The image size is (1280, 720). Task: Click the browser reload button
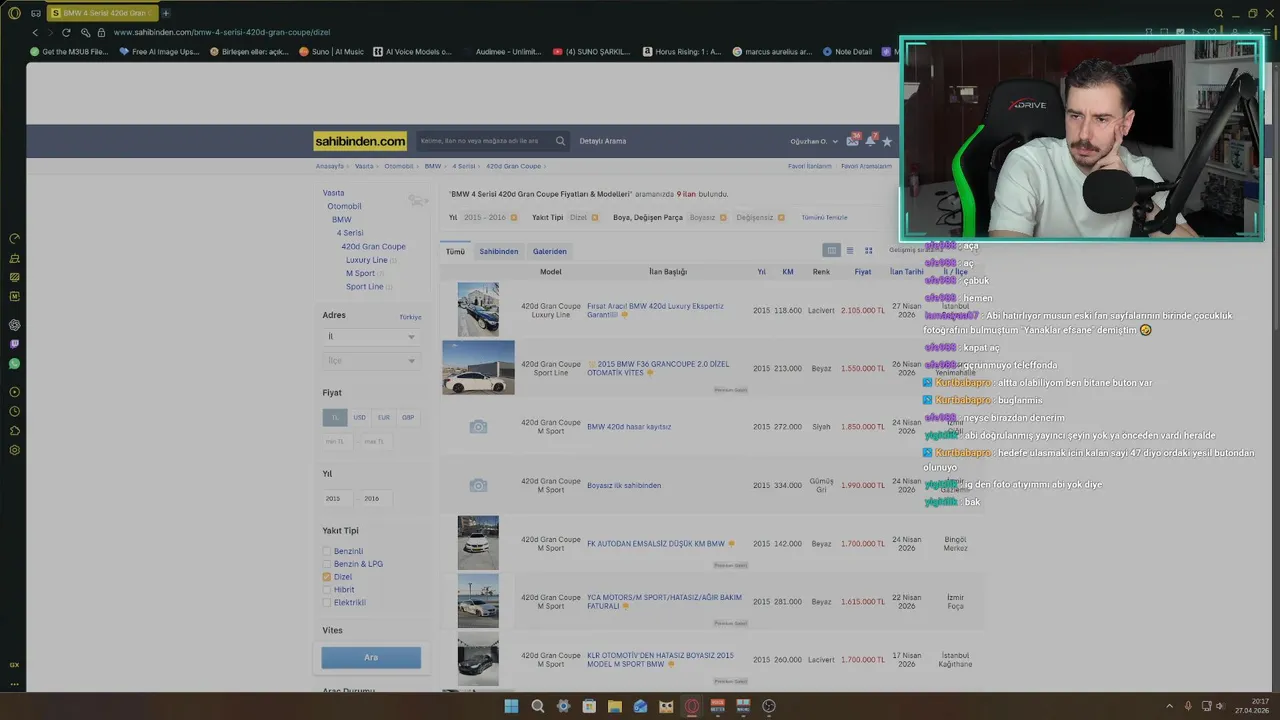point(66,32)
